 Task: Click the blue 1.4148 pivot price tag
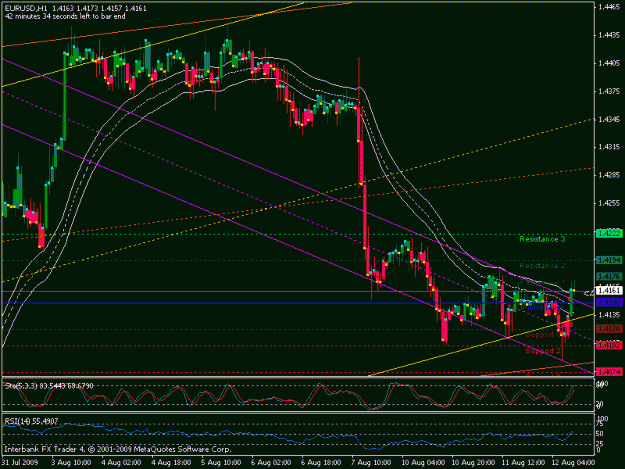click(609, 303)
